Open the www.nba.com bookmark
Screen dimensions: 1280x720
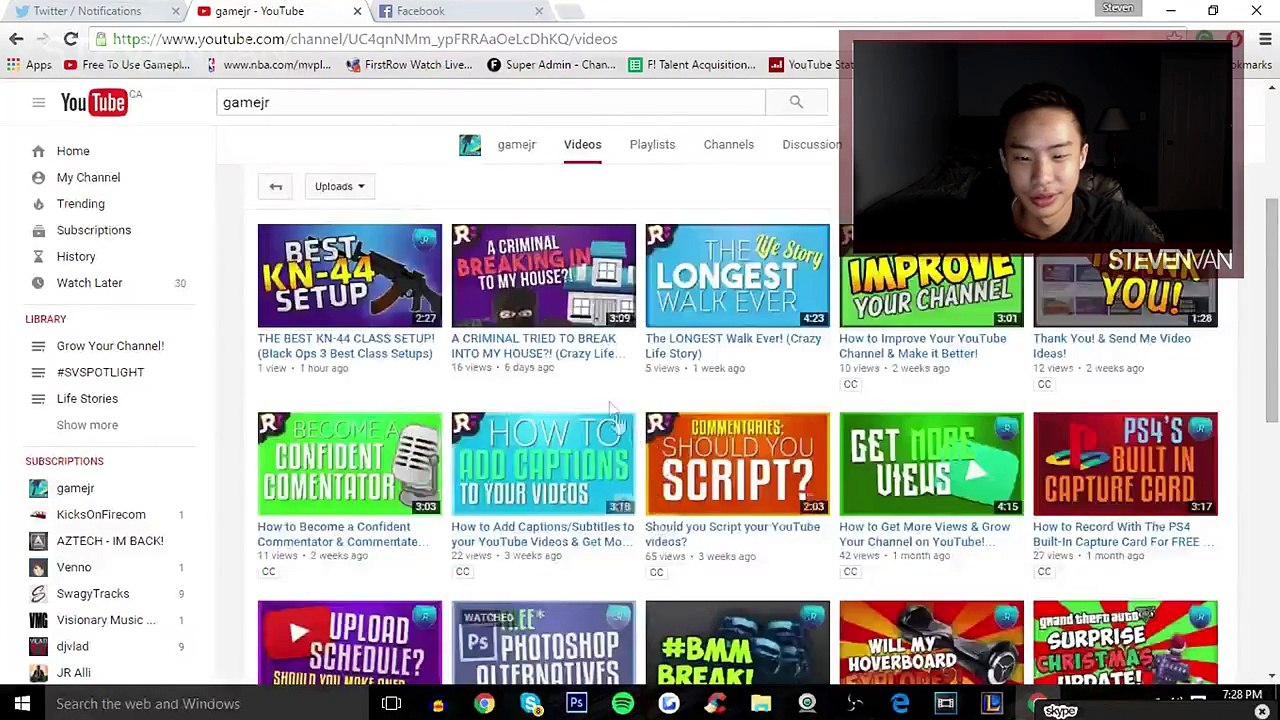point(267,65)
